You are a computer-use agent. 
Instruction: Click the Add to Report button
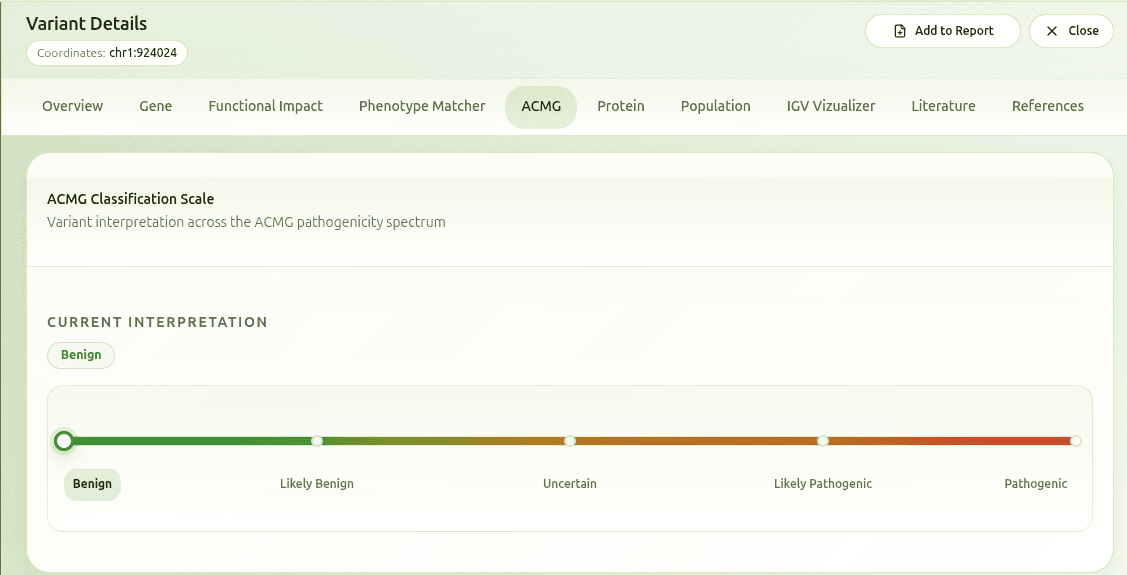(942, 31)
